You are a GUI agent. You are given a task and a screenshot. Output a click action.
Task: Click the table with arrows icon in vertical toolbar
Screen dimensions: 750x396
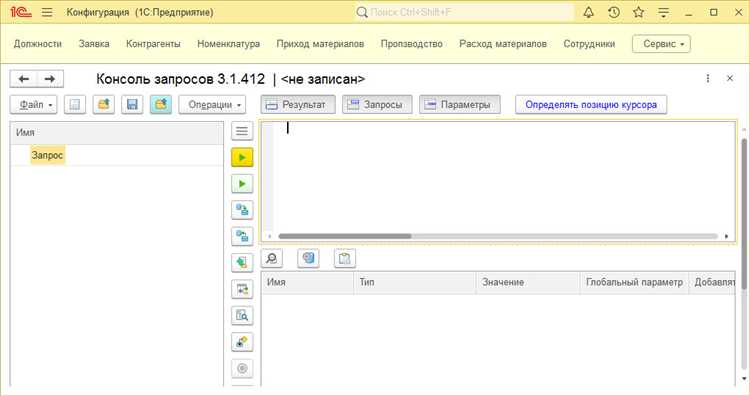pos(242,289)
